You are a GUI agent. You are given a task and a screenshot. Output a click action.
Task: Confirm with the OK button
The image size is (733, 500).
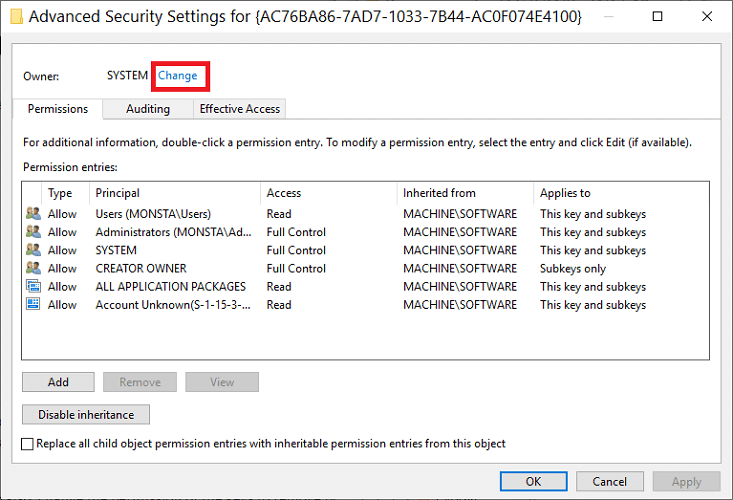533,481
